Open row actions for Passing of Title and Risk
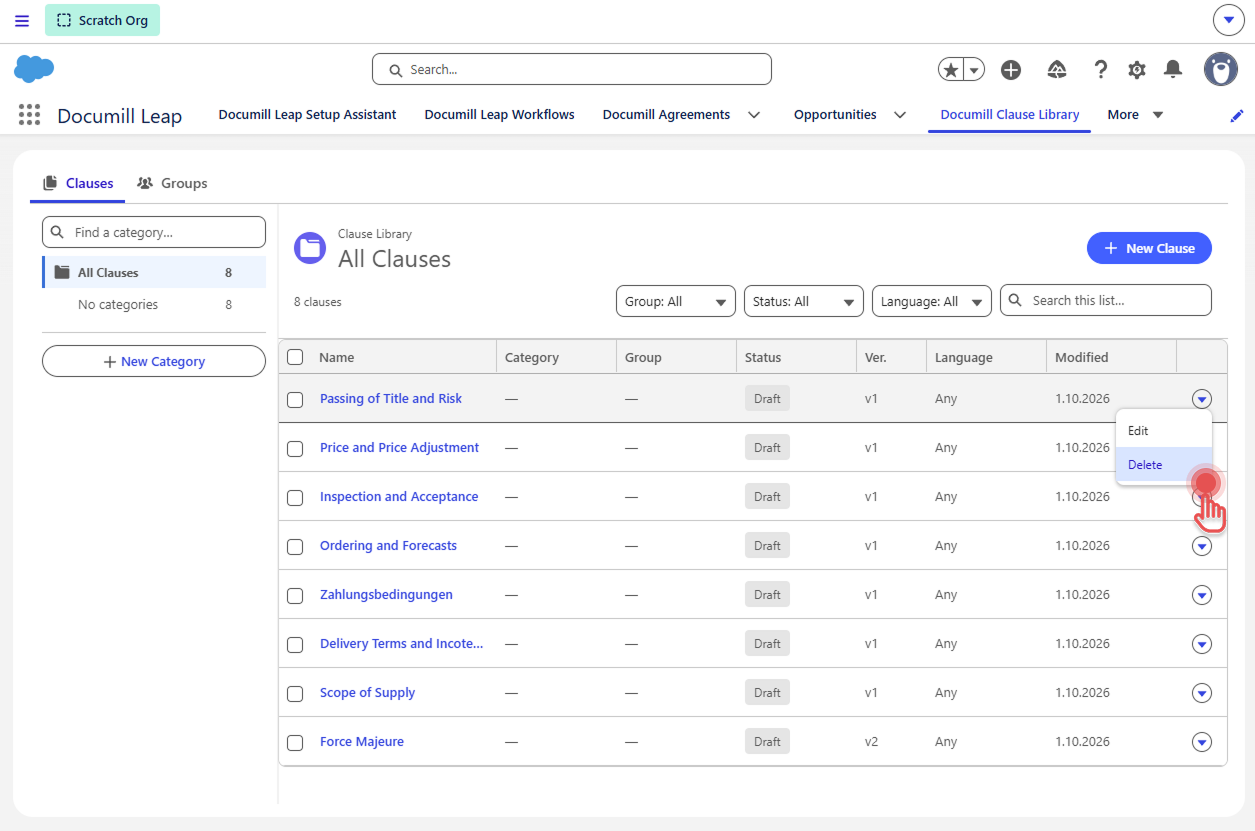 [x=1202, y=399]
